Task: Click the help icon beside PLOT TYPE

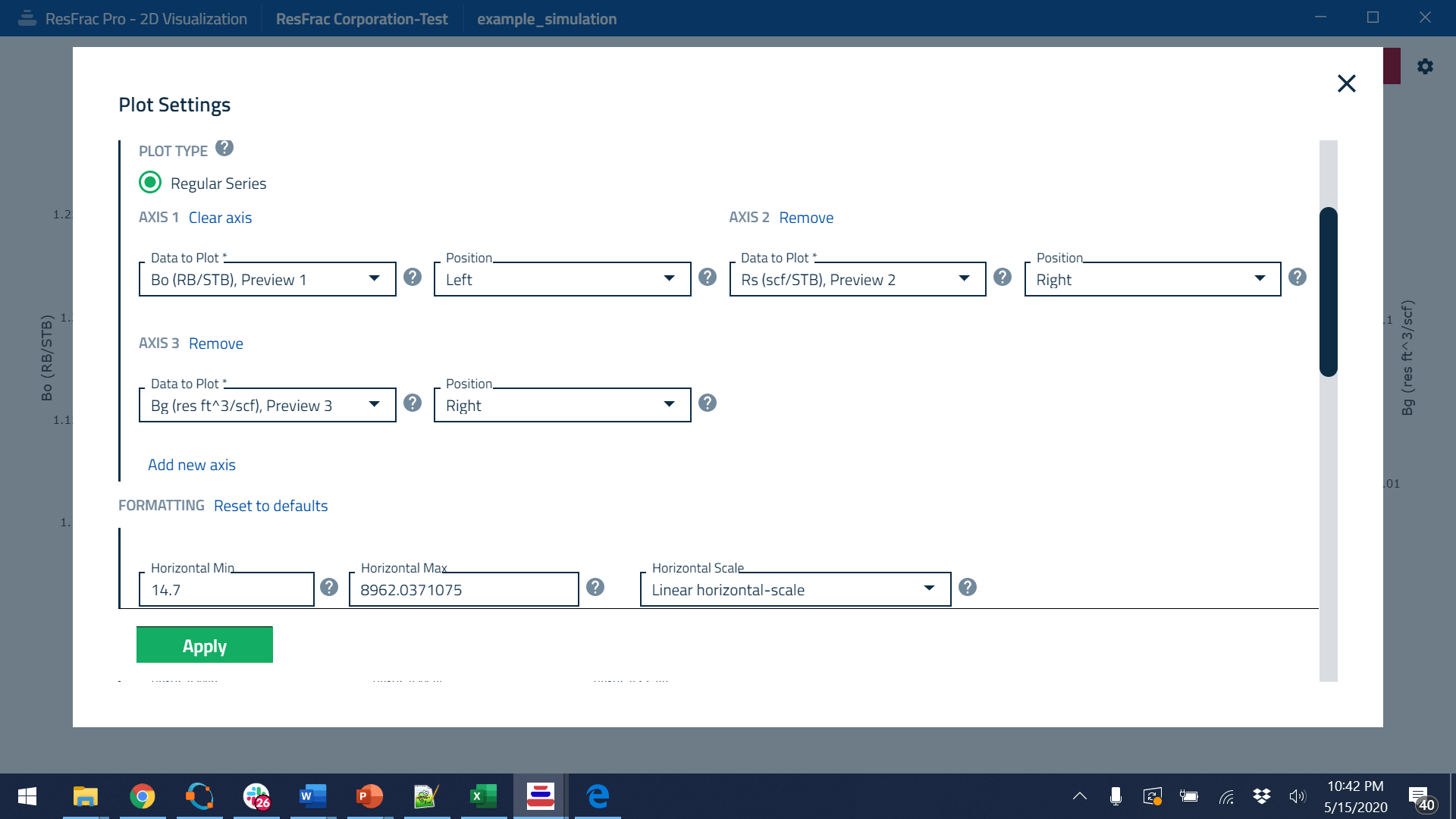Action: tap(224, 148)
